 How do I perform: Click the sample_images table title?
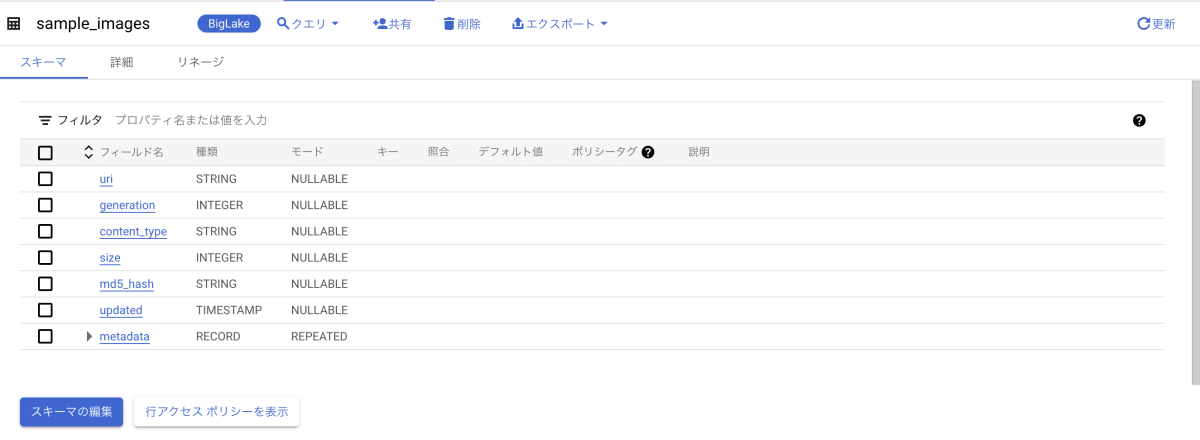click(93, 23)
